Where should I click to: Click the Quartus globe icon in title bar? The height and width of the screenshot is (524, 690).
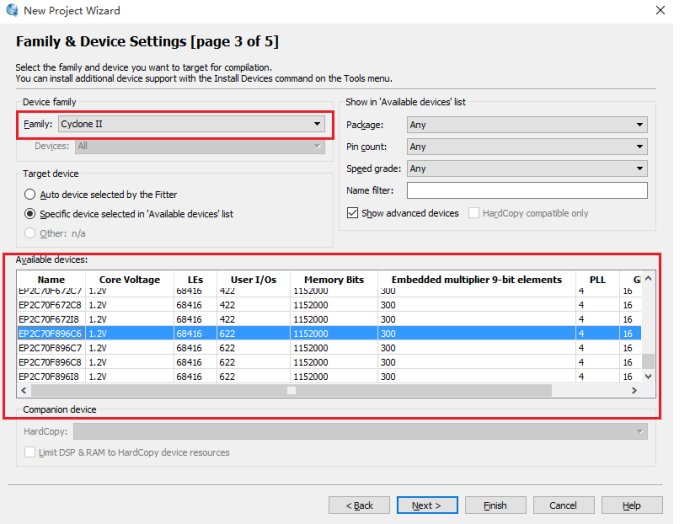tap(12, 10)
